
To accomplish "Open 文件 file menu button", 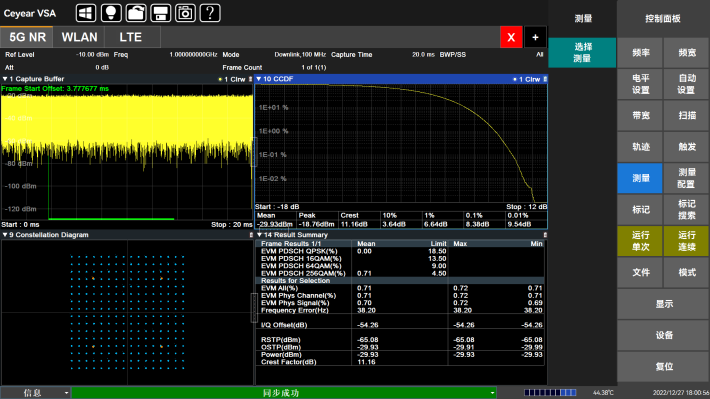I will 640,272.
